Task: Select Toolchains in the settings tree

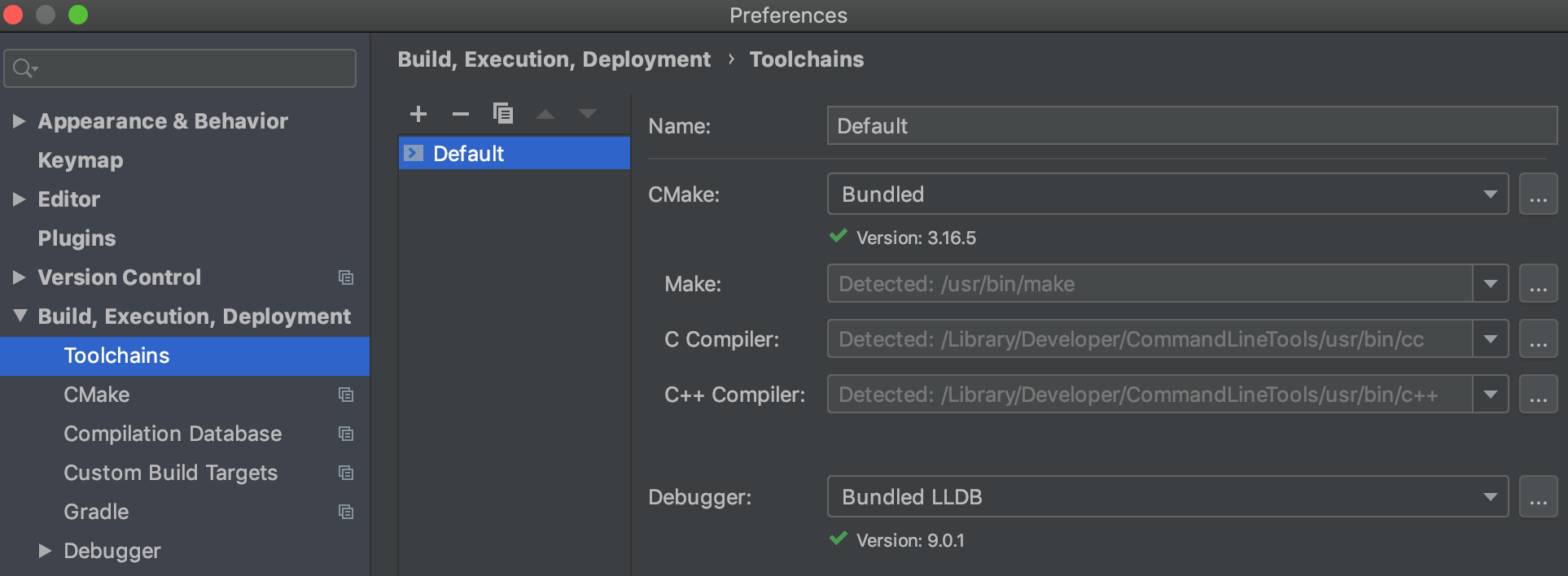Action: (x=185, y=356)
